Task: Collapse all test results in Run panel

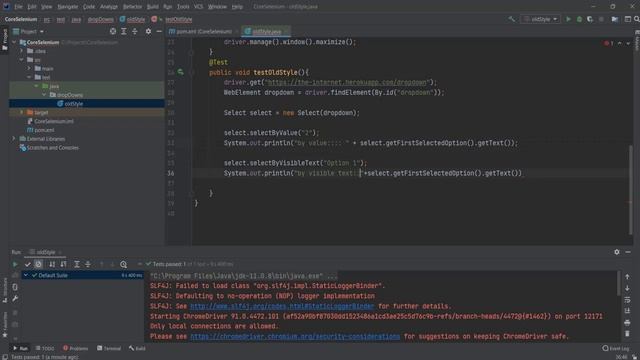Action: [x=88, y=264]
